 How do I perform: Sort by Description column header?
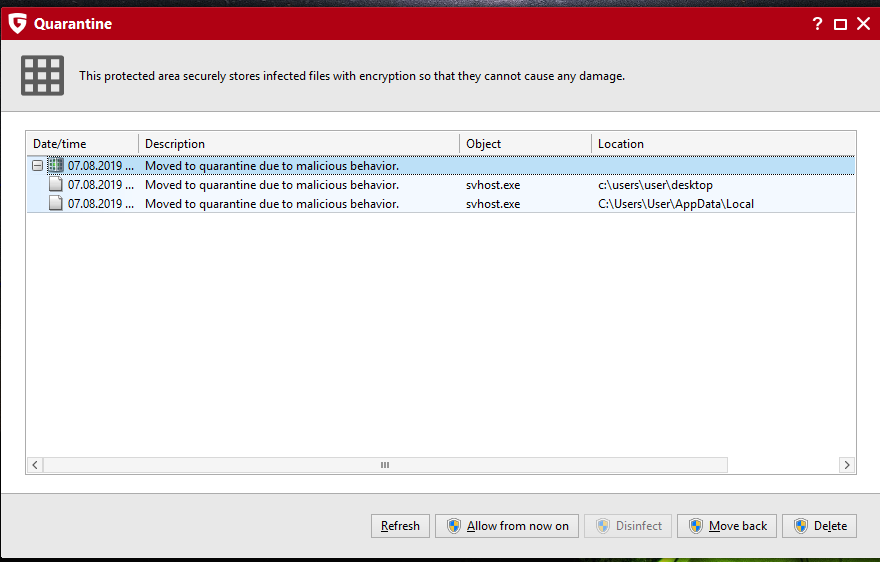[x=299, y=144]
